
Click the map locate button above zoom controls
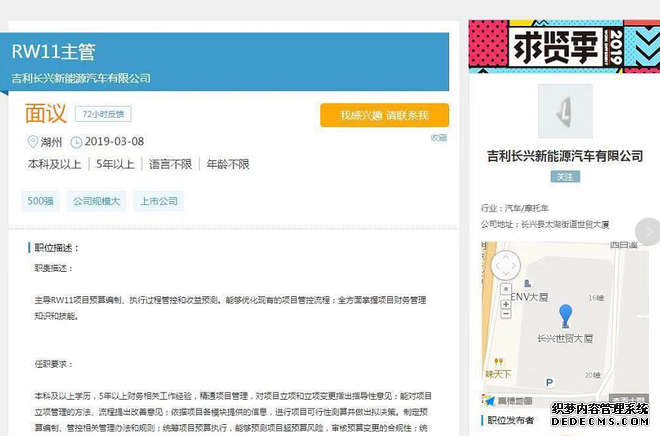tap(506, 289)
